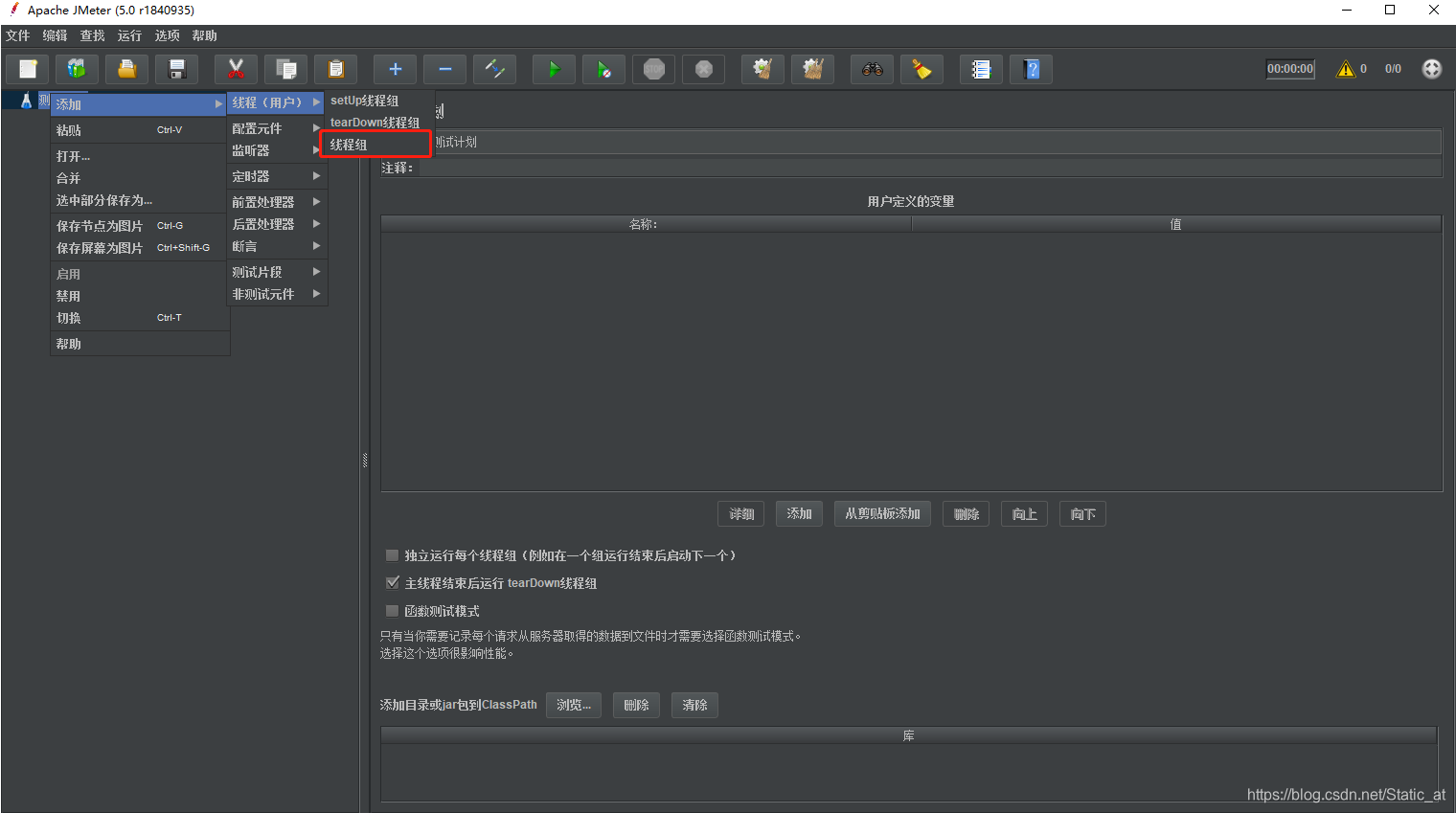Expand the 添加 submenu in context menu
This screenshot has height=813, width=1456.
139,104
